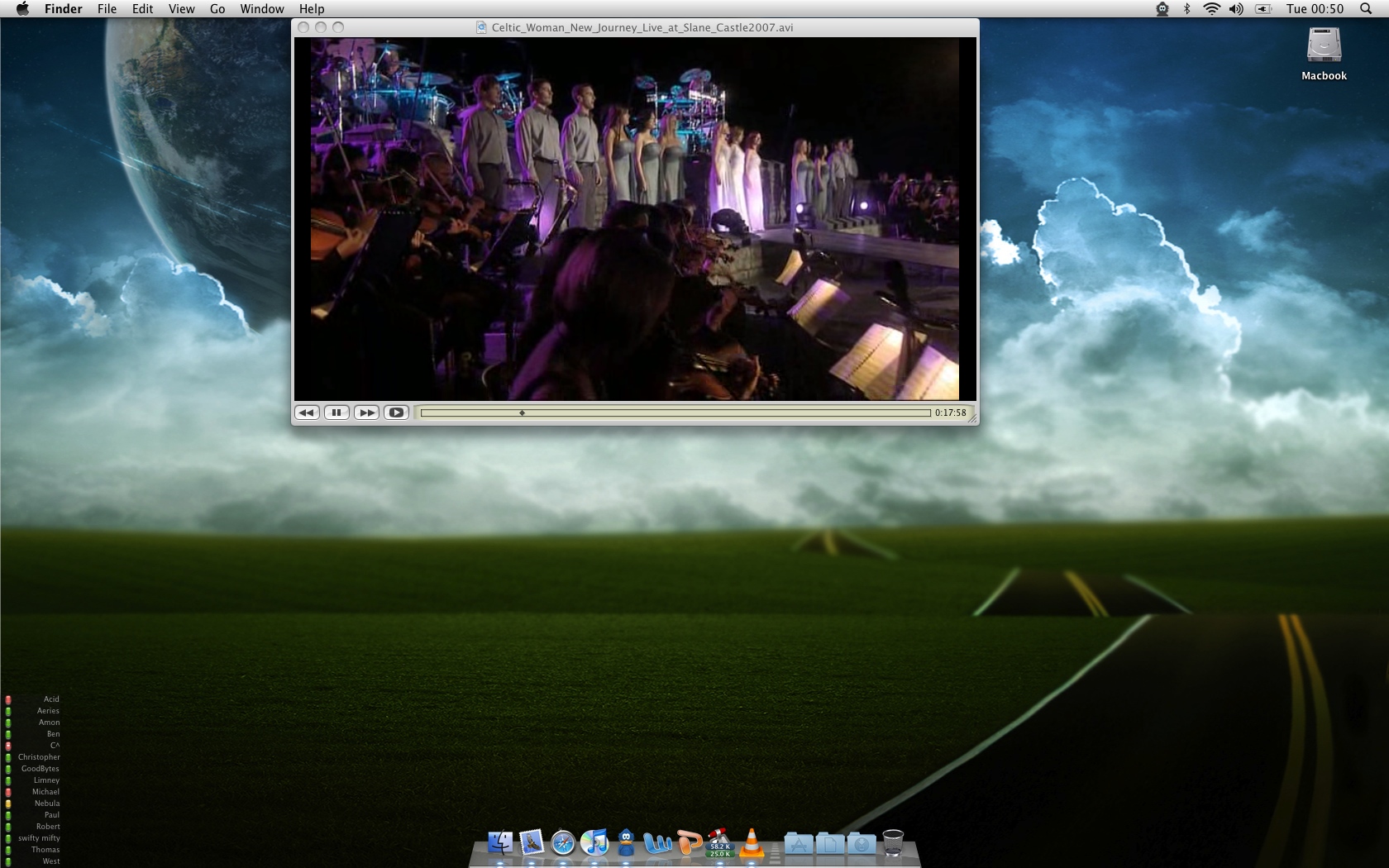Open the Window menu
1389x868 pixels.
point(262,8)
